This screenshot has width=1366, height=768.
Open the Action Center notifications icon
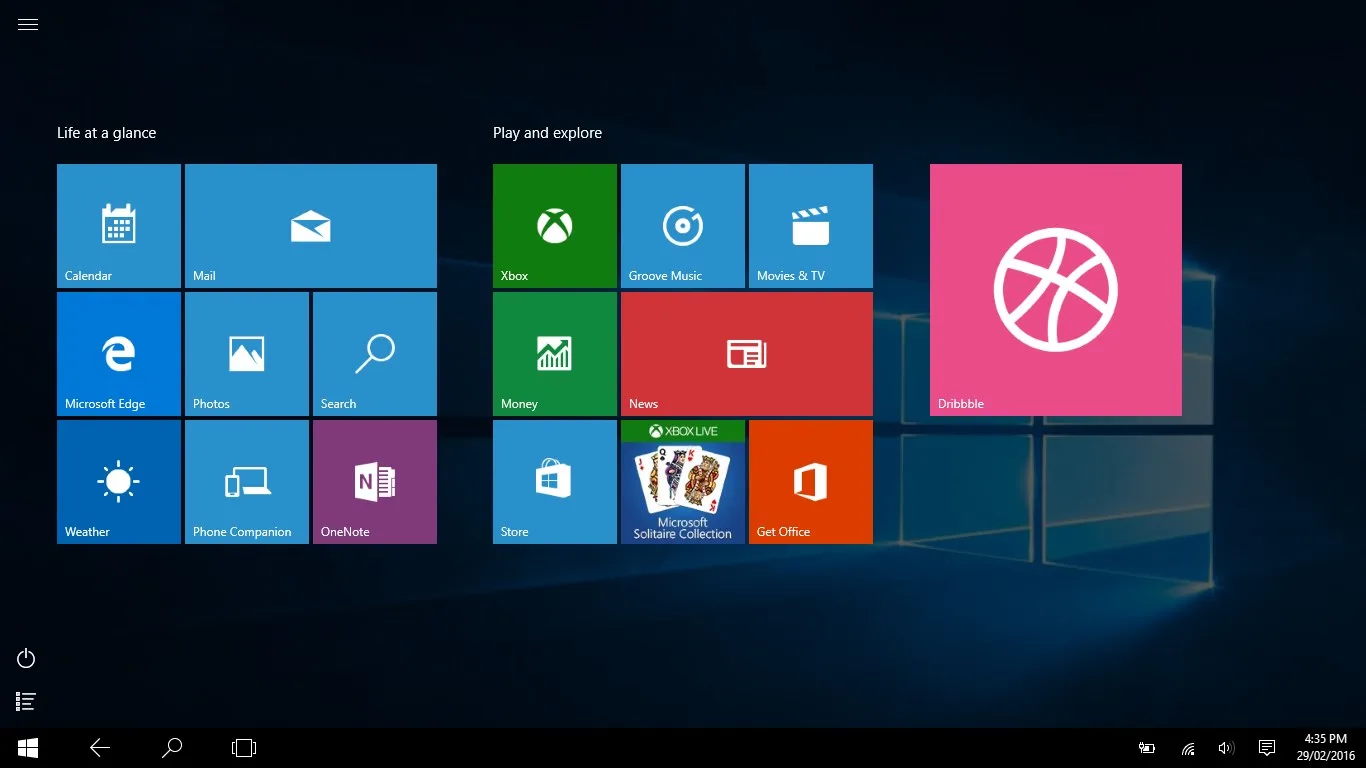(x=1267, y=748)
